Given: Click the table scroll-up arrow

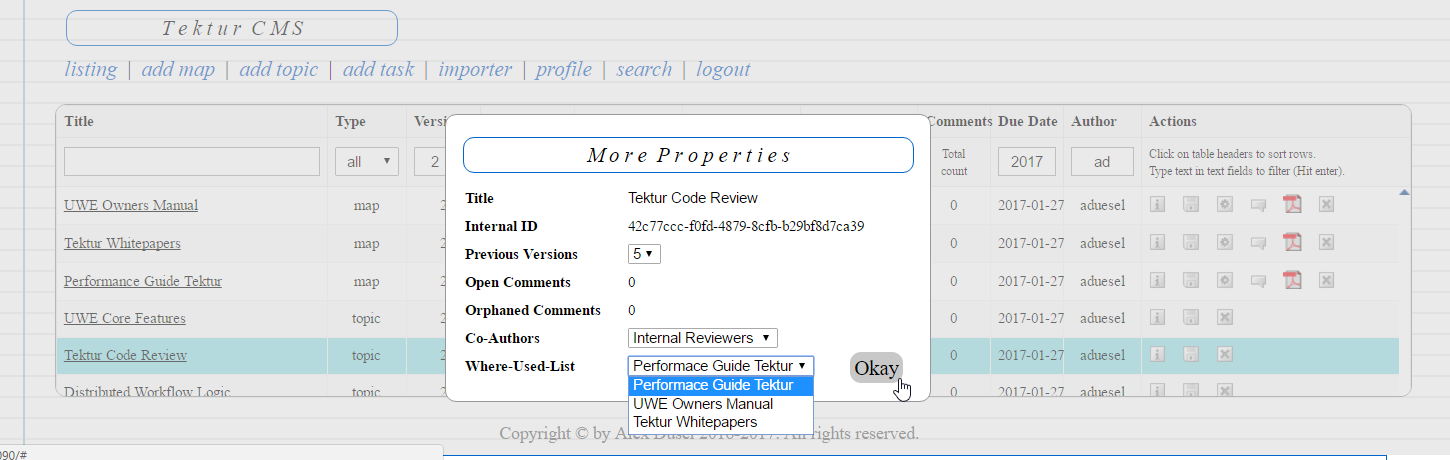Looking at the screenshot, I should click(x=1404, y=192).
